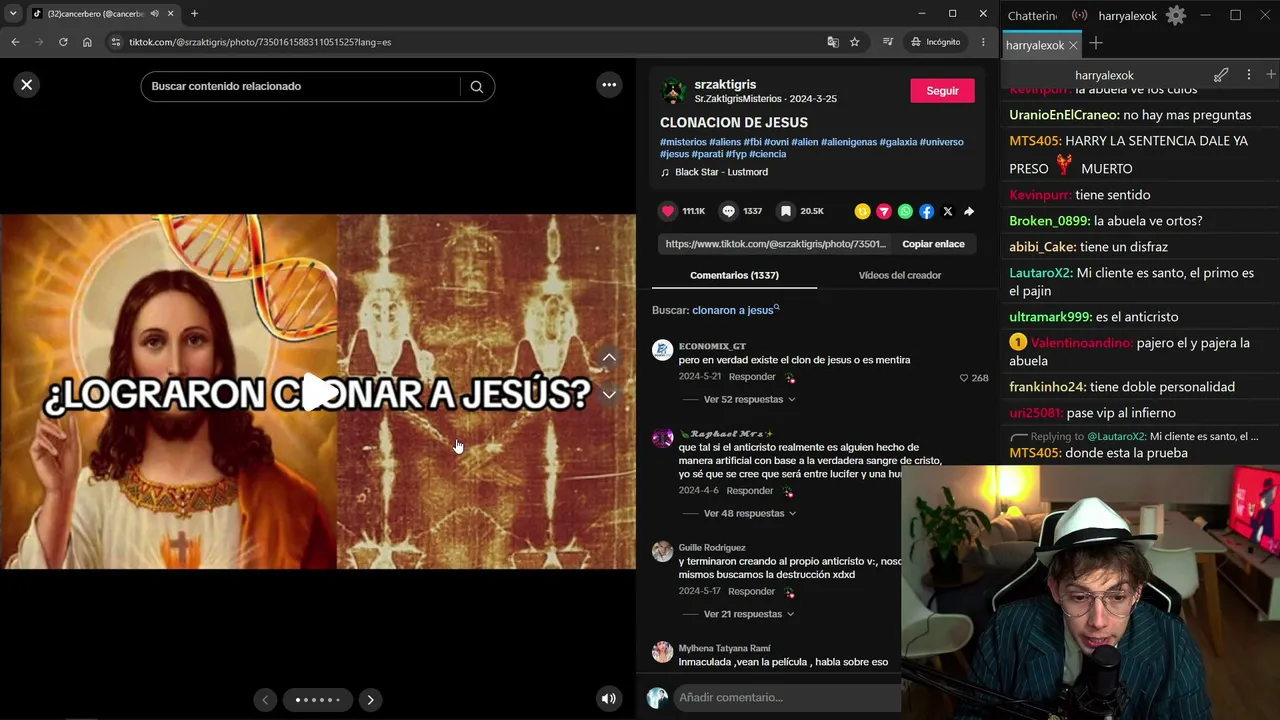Like ECONOMIX_GT's comment with 268 hearts
Viewport: 1280px width, 720px height.
coord(964,378)
